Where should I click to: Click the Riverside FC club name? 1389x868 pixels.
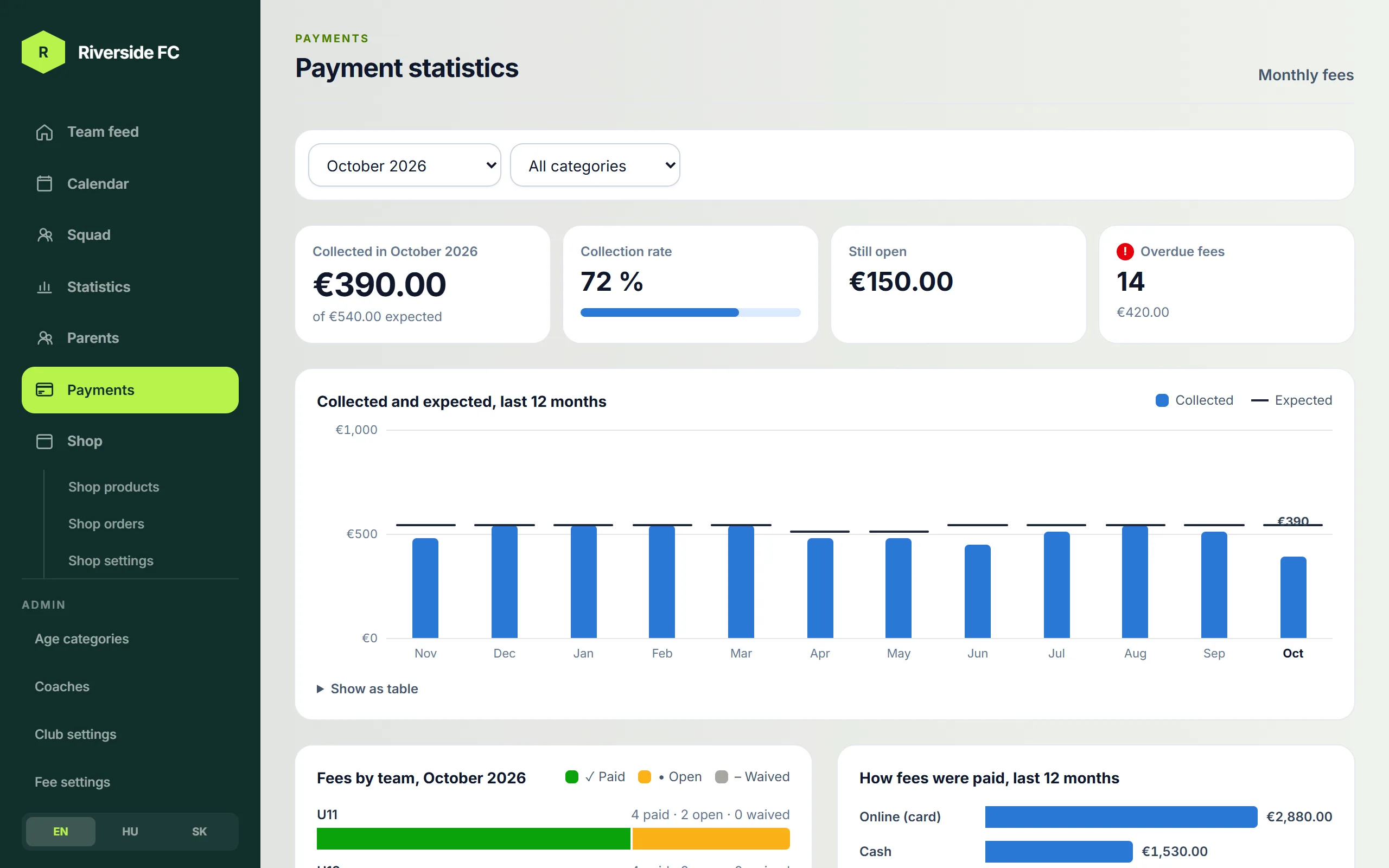(129, 52)
